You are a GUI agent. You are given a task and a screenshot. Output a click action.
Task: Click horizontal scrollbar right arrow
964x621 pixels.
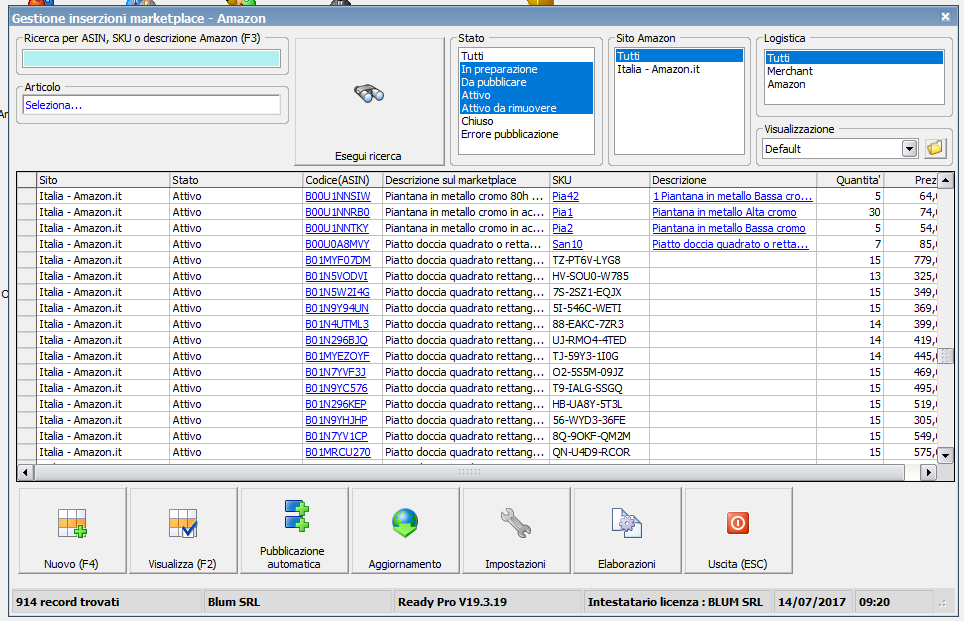pos(928,472)
